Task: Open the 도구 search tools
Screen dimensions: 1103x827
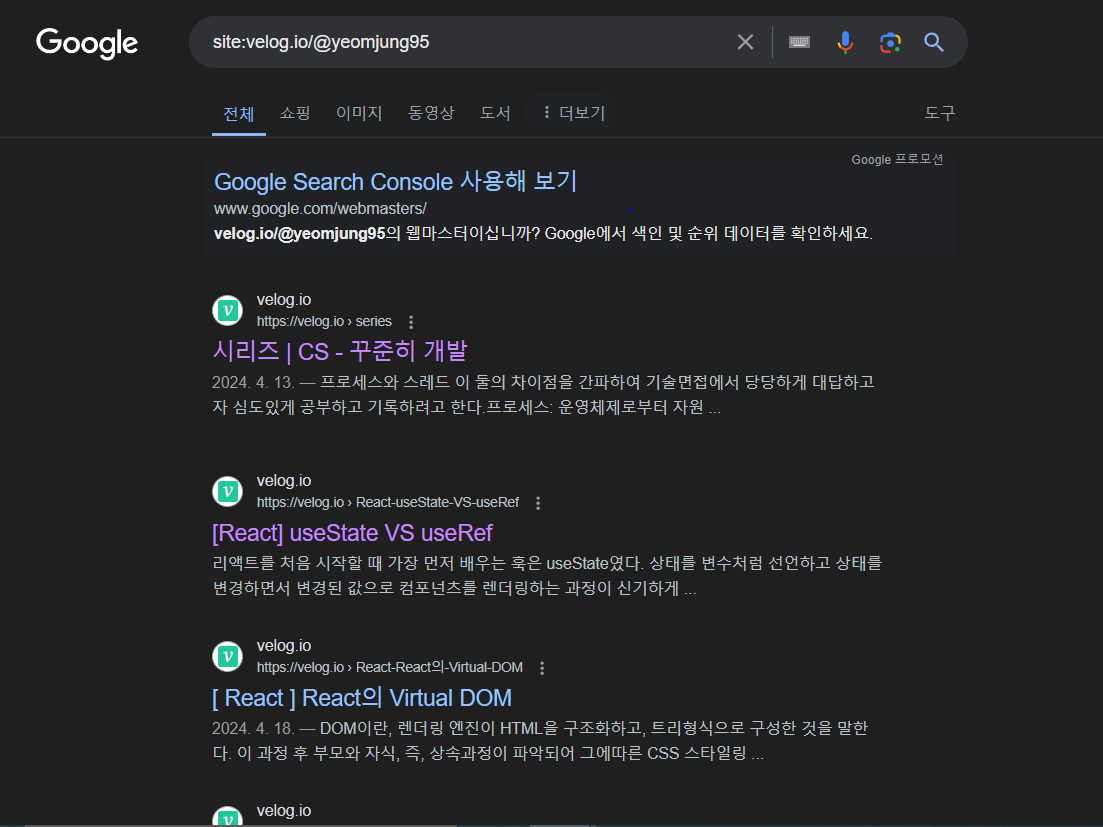Action: click(940, 113)
